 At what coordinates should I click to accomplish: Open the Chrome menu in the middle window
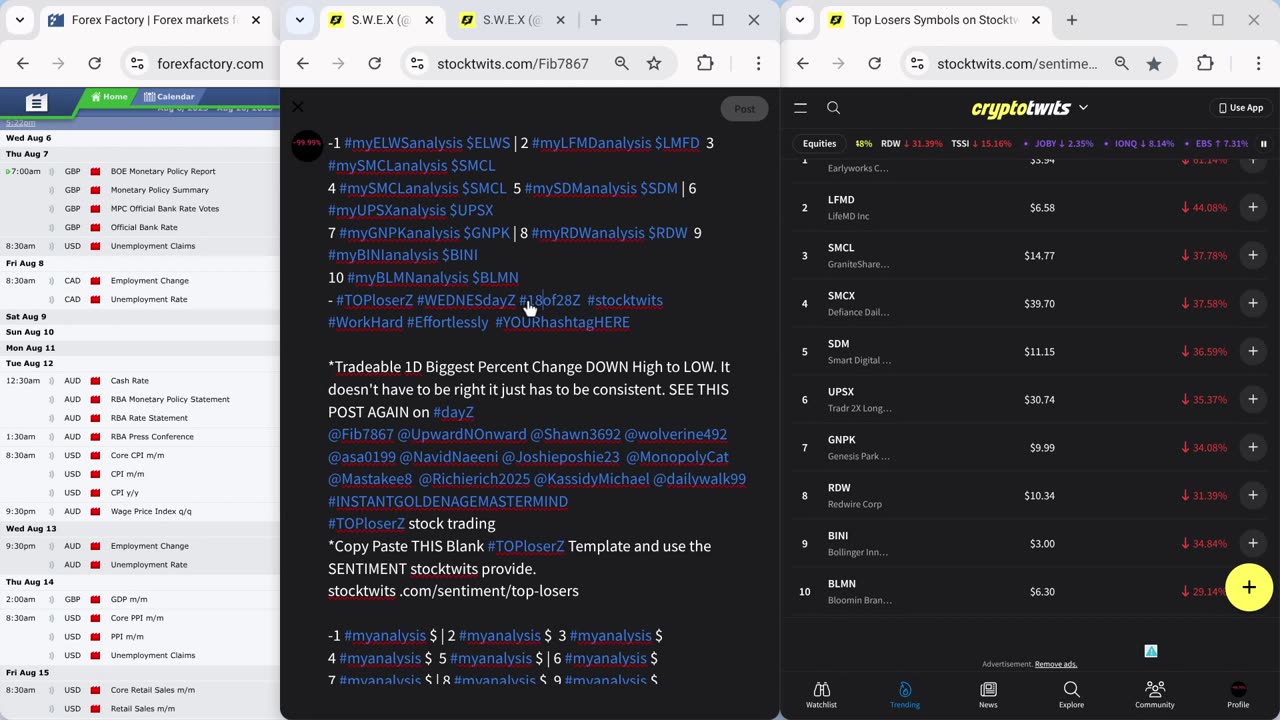coord(758,63)
